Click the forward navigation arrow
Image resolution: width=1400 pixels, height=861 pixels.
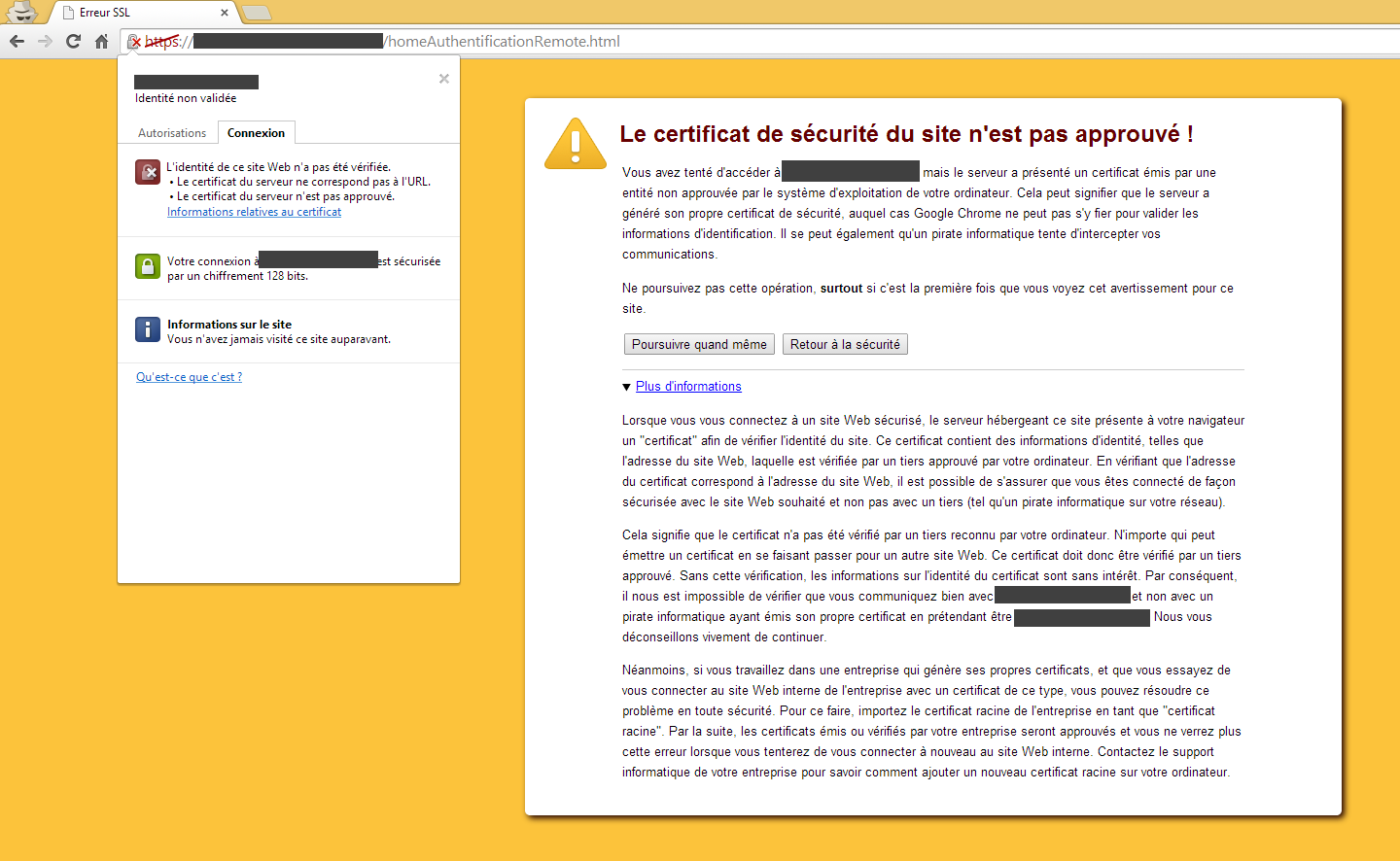pos(44,42)
